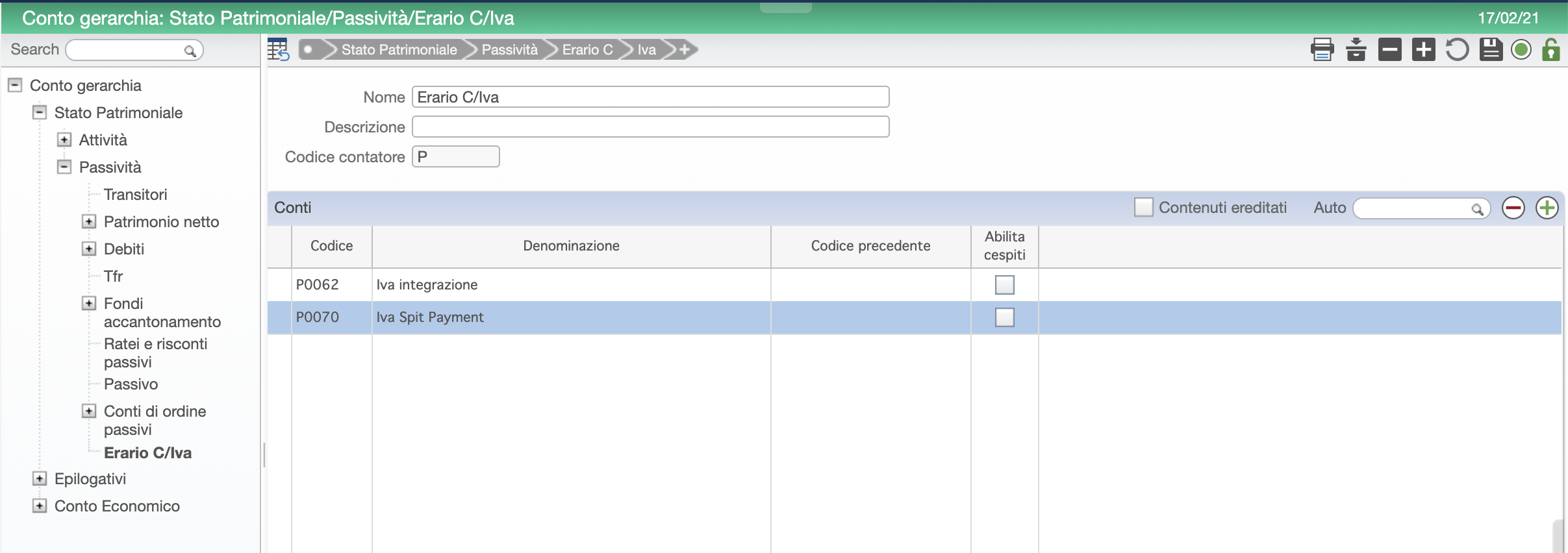This screenshot has width=1568, height=553.
Task: Click the table vertical scrollbar
Action: click(x=1558, y=536)
